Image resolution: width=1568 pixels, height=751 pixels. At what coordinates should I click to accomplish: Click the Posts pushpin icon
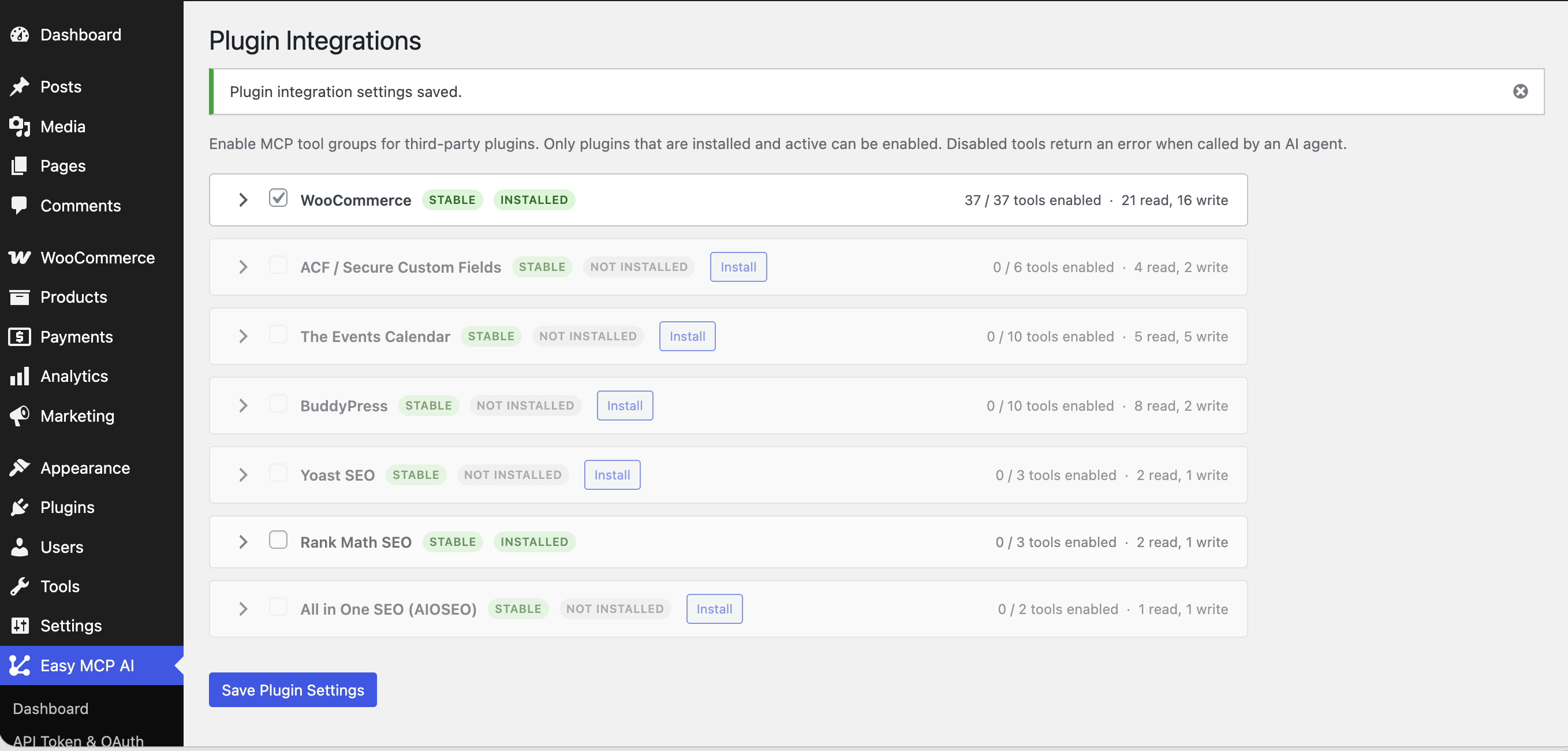click(x=20, y=87)
